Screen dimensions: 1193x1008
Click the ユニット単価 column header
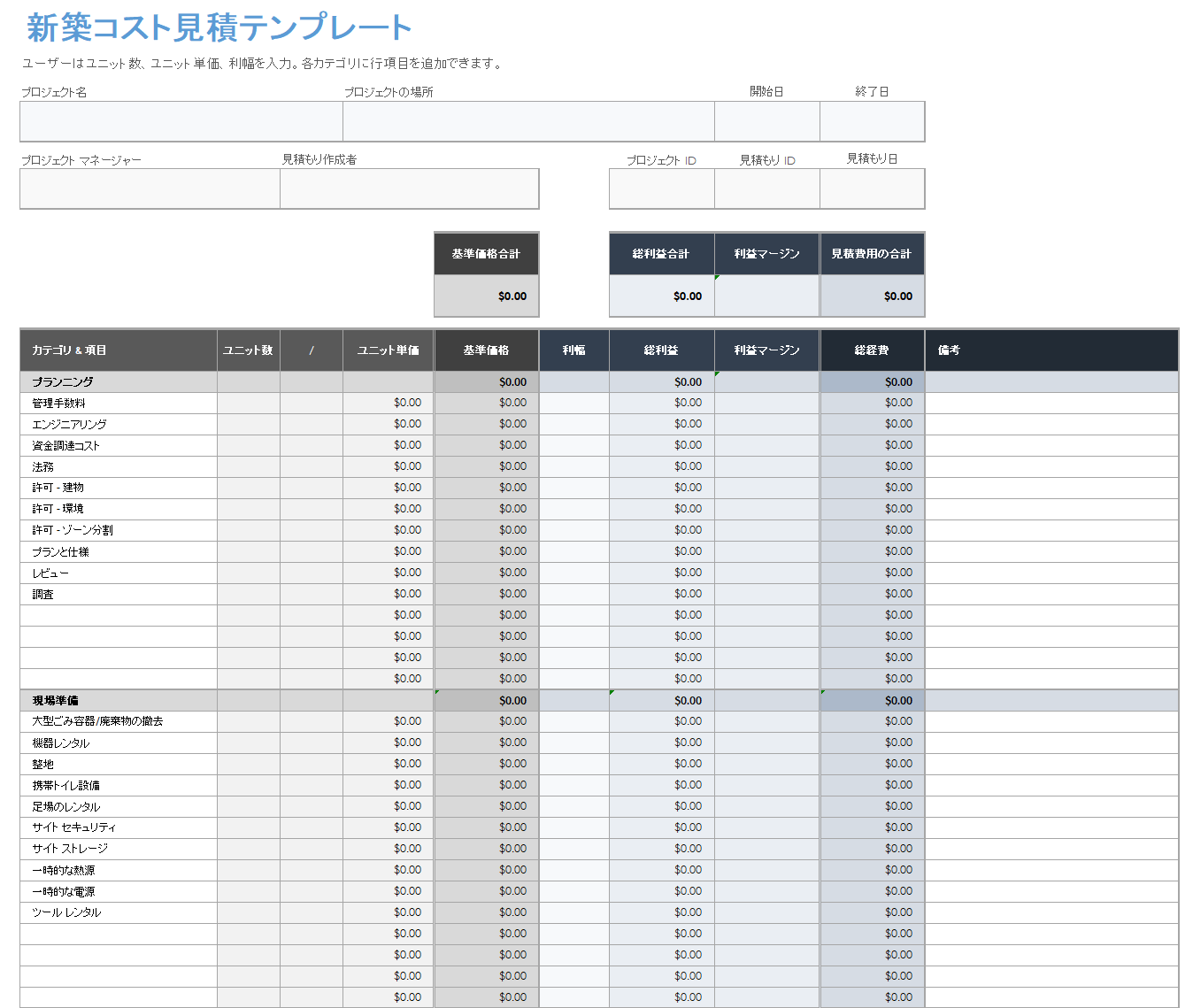[x=389, y=350]
